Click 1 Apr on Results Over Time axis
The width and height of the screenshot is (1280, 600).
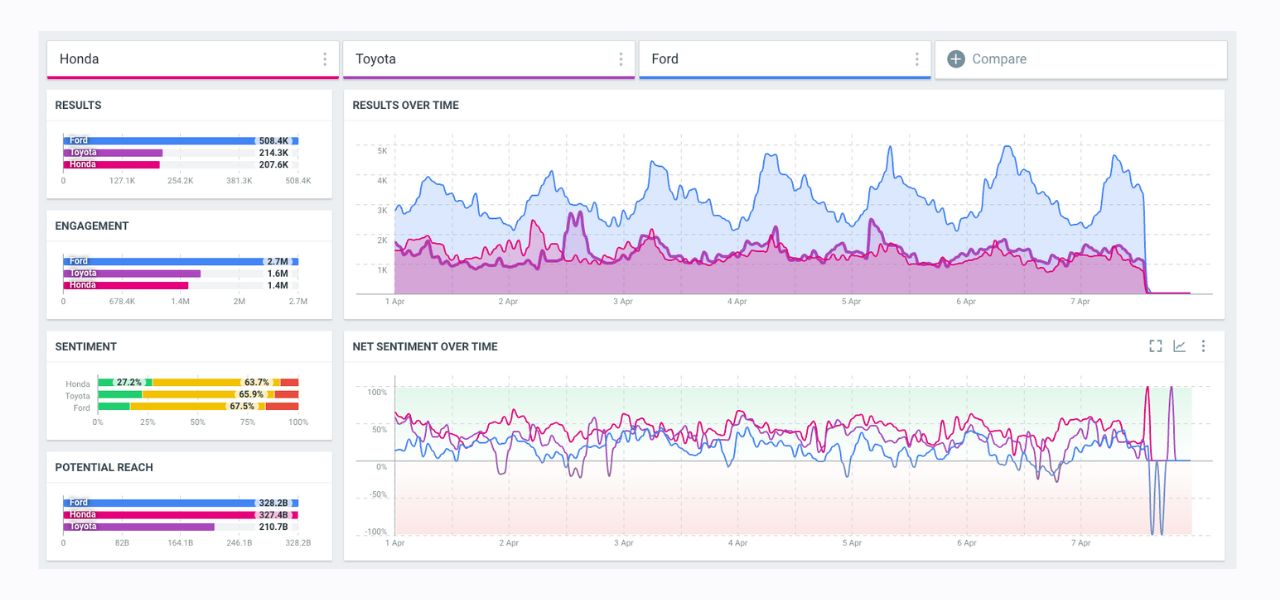[x=395, y=301]
